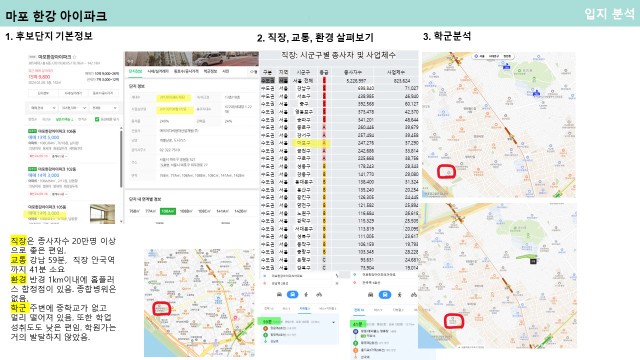Select bicycle mode in the 41분 directions panel
640x360 pixels.
(413, 294)
